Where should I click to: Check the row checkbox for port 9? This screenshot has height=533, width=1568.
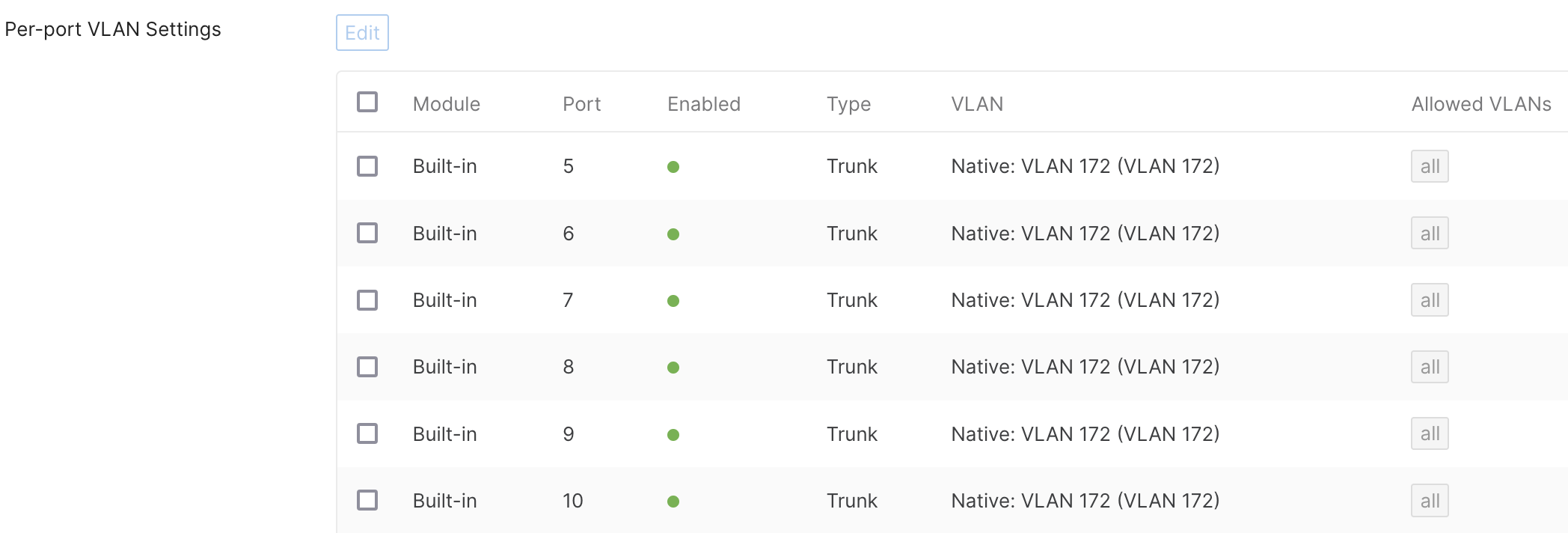tap(367, 433)
